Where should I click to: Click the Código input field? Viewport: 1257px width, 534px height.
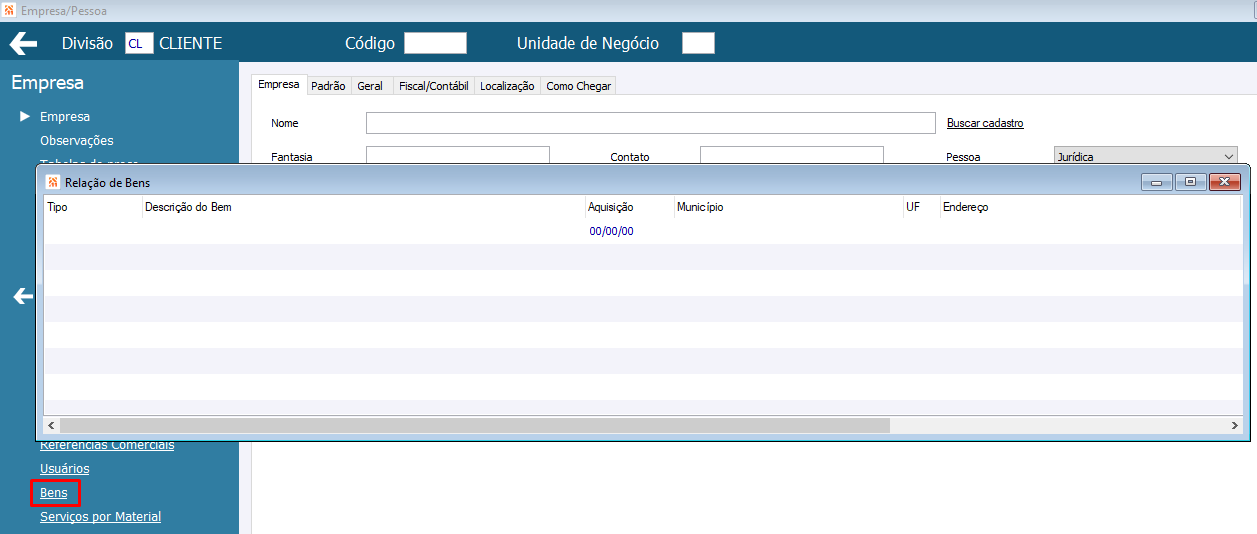(435, 43)
